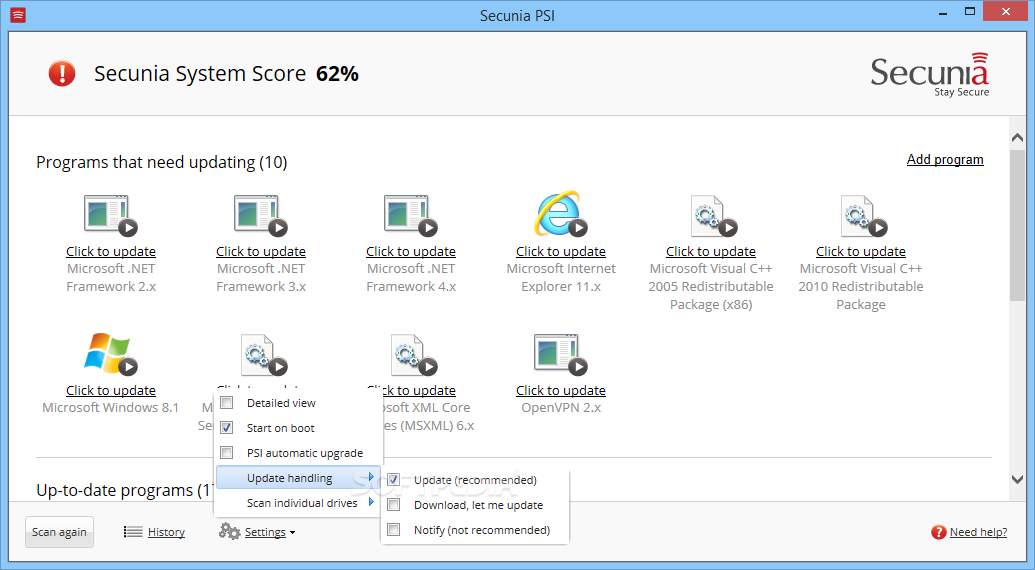This screenshot has width=1035, height=570.
Task: Click the .NET Framework 3.x program icon
Action: tap(260, 215)
